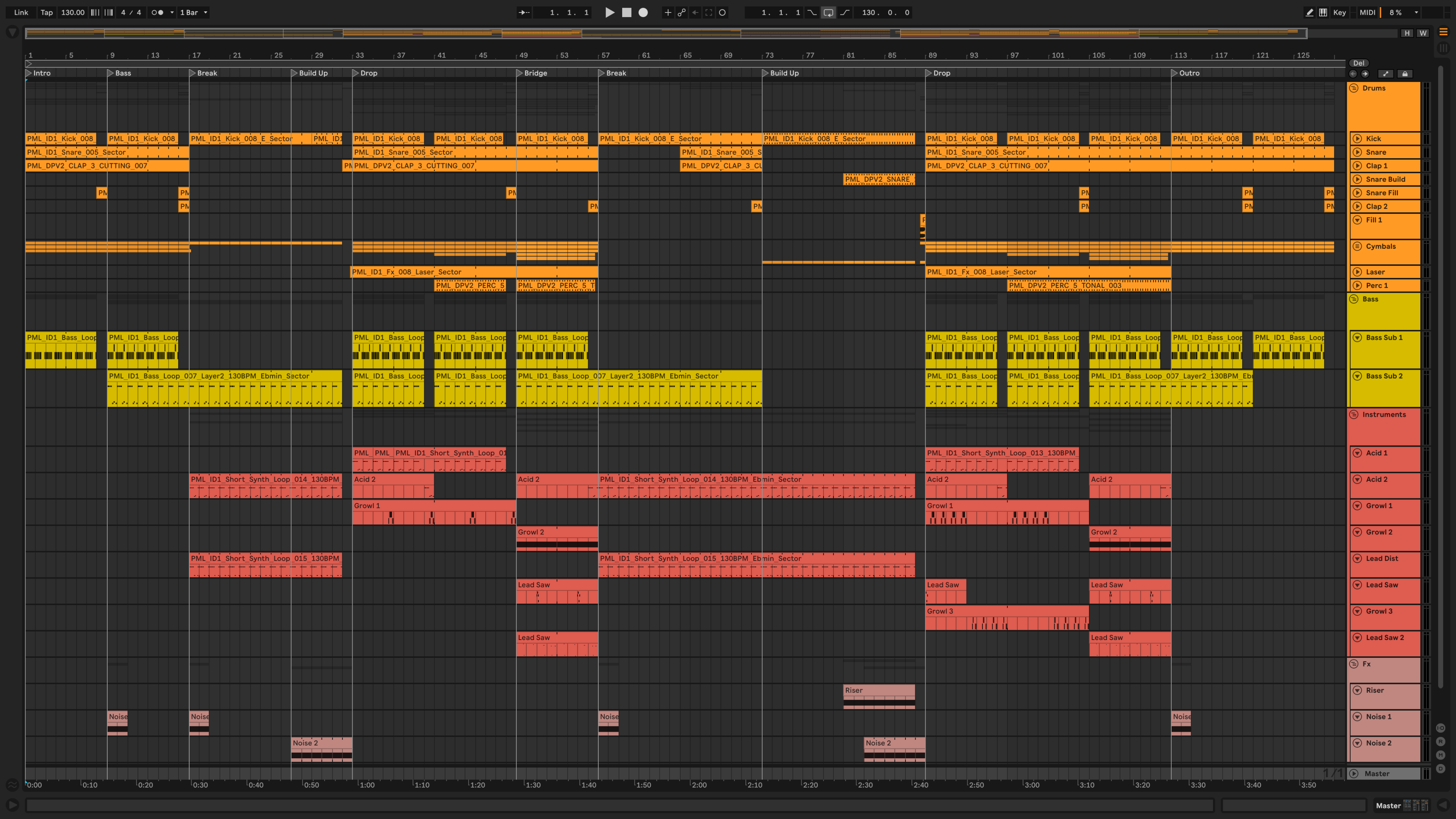Click the Capture MIDI brackets icon

pyautogui.click(x=709, y=13)
